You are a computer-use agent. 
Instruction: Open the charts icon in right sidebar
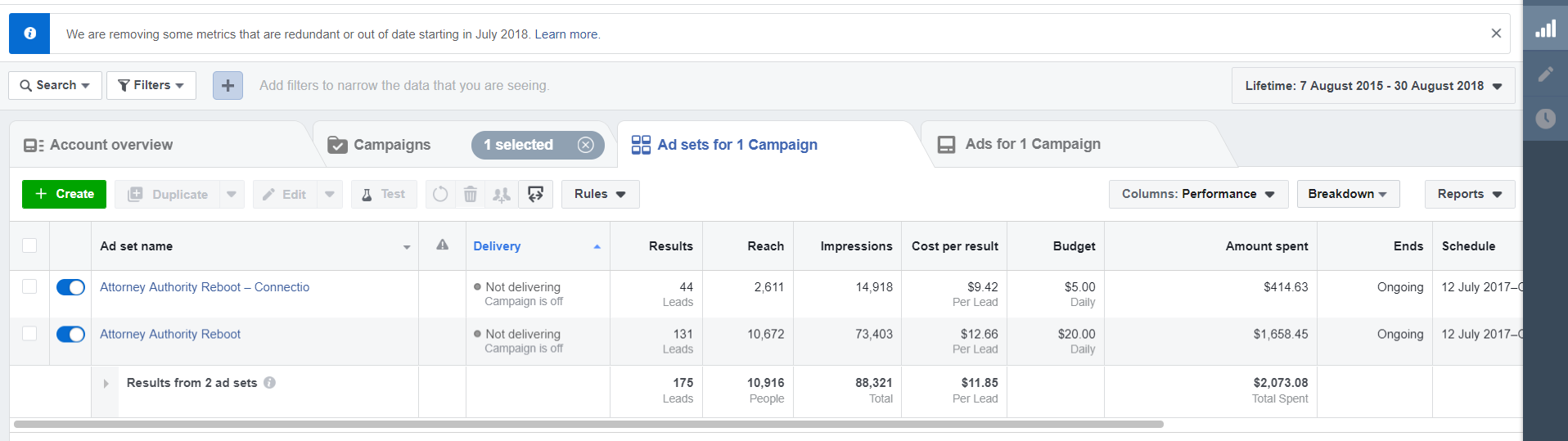click(1545, 29)
